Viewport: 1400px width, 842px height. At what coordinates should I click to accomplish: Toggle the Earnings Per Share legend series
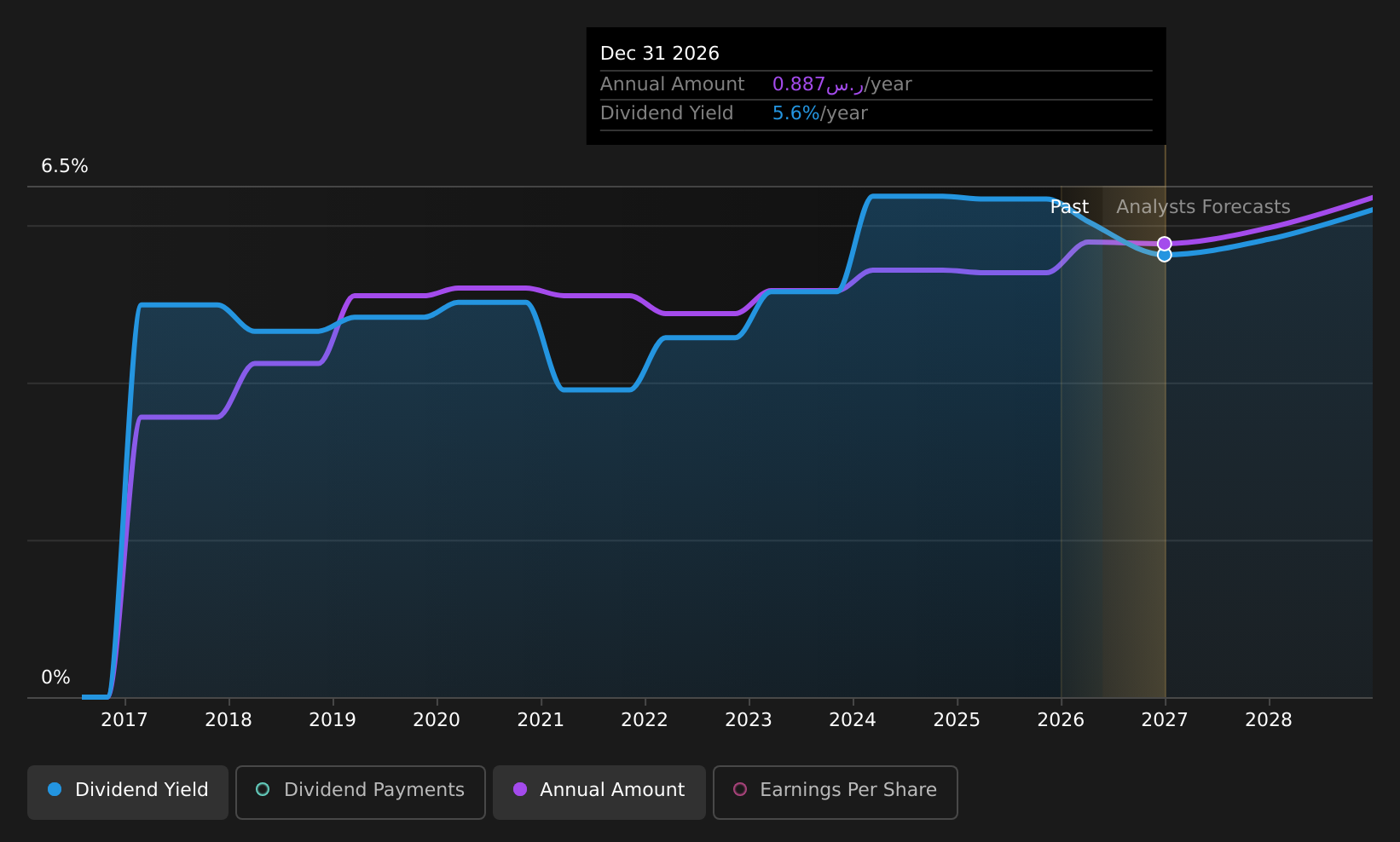pos(836,792)
